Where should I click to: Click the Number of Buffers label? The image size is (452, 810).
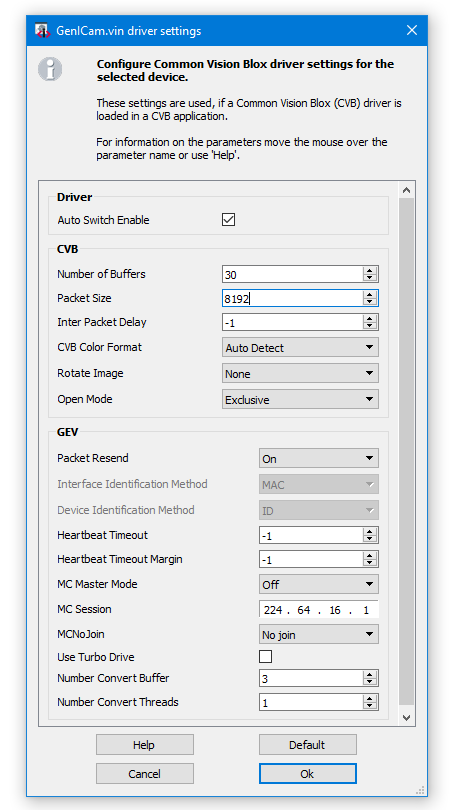click(x=101, y=274)
